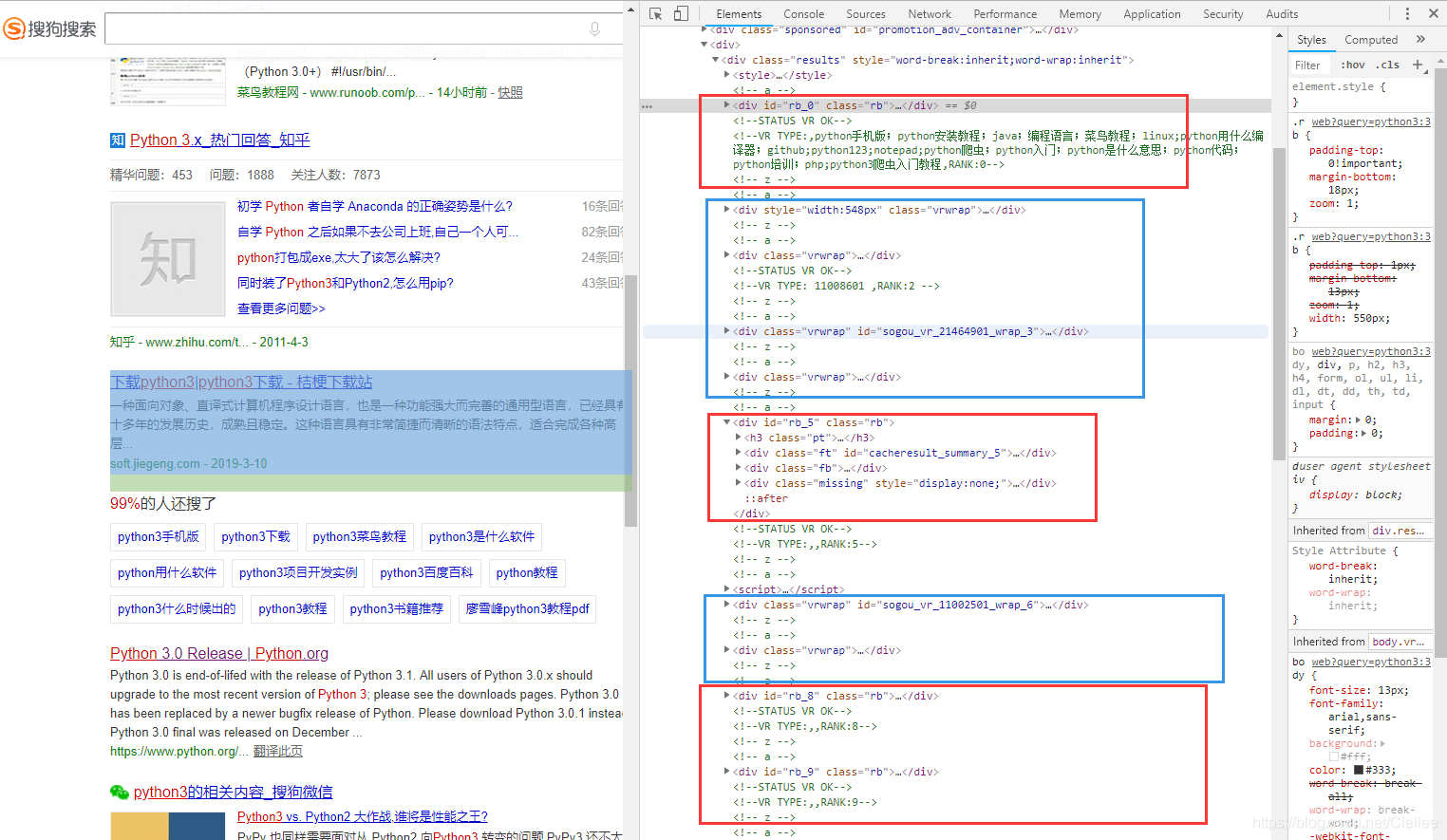The width and height of the screenshot is (1447, 840).
Task: Click the Zhihu icon beside Python 3.x result
Action: pos(118,140)
